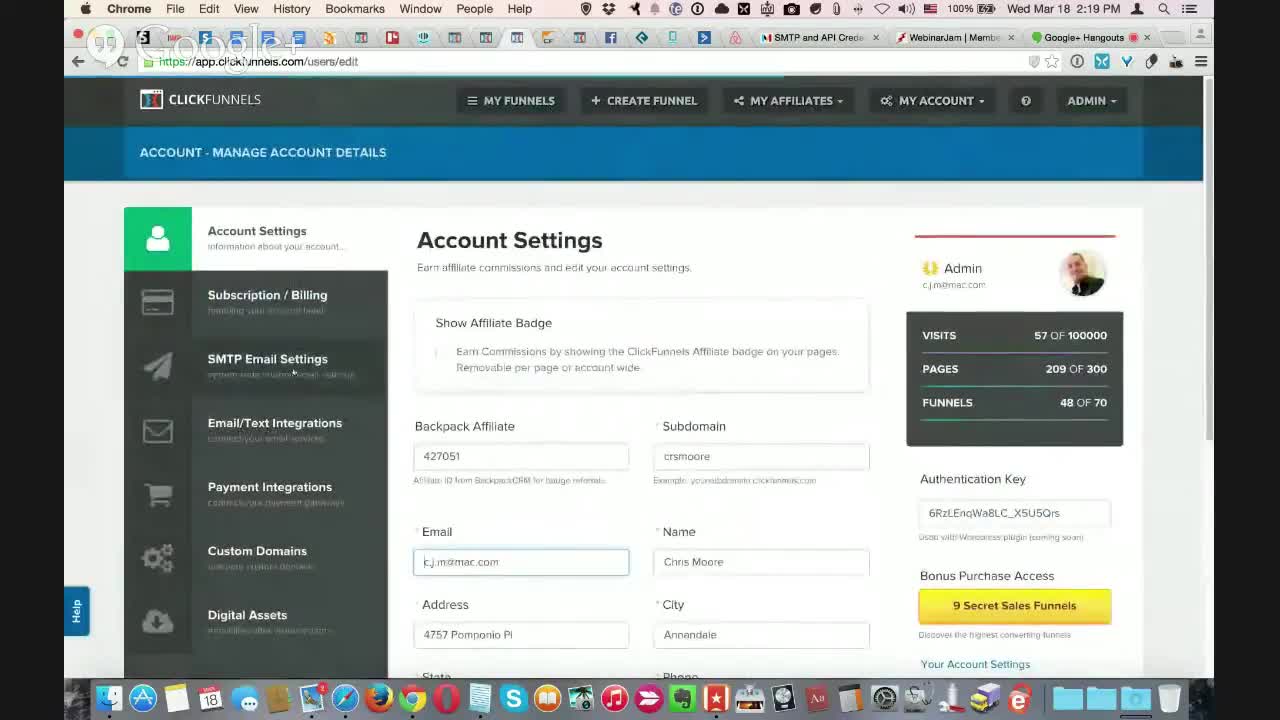The width and height of the screenshot is (1280, 720).
Task: Click the gold laurel badge beside Admin
Action: pos(930,268)
